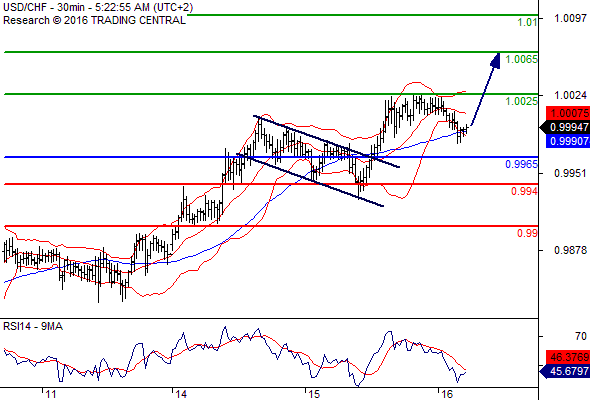590x400 pixels.
Task: Click the red 1.00075 price tag
Action: 568,113
